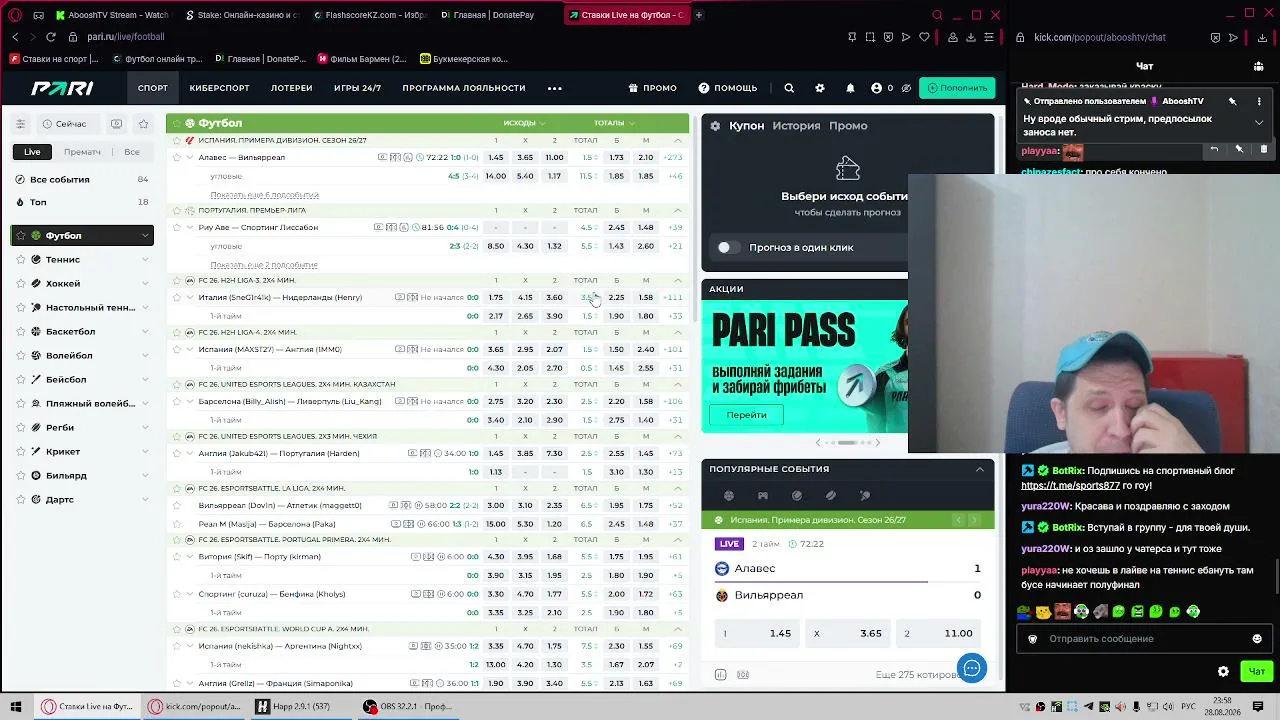1280x720 pixels.
Task: Open the emoji picker in Kick chat
Action: (x=1257, y=639)
